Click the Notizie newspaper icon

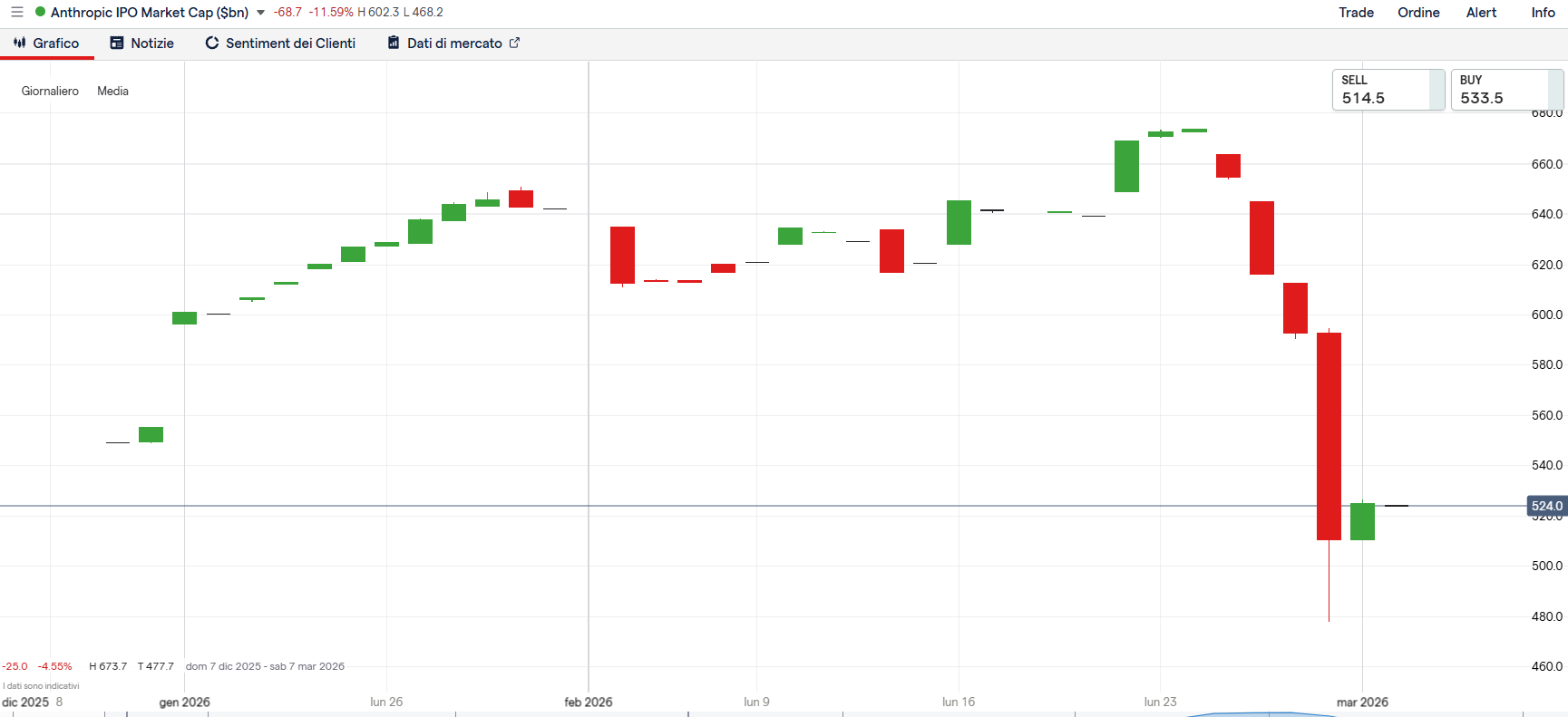(x=117, y=43)
